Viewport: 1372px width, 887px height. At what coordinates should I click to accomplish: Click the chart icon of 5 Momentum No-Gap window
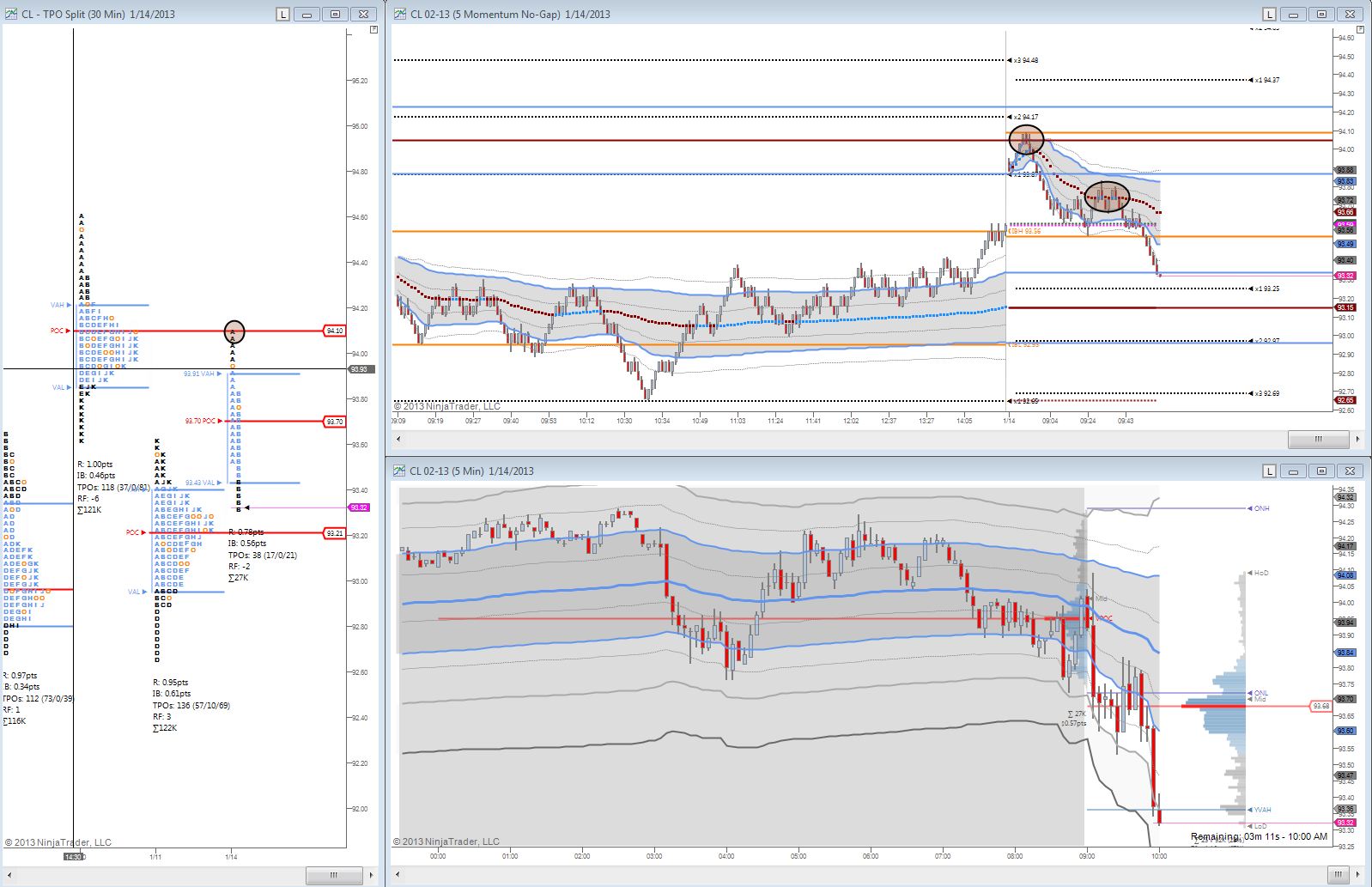400,14
